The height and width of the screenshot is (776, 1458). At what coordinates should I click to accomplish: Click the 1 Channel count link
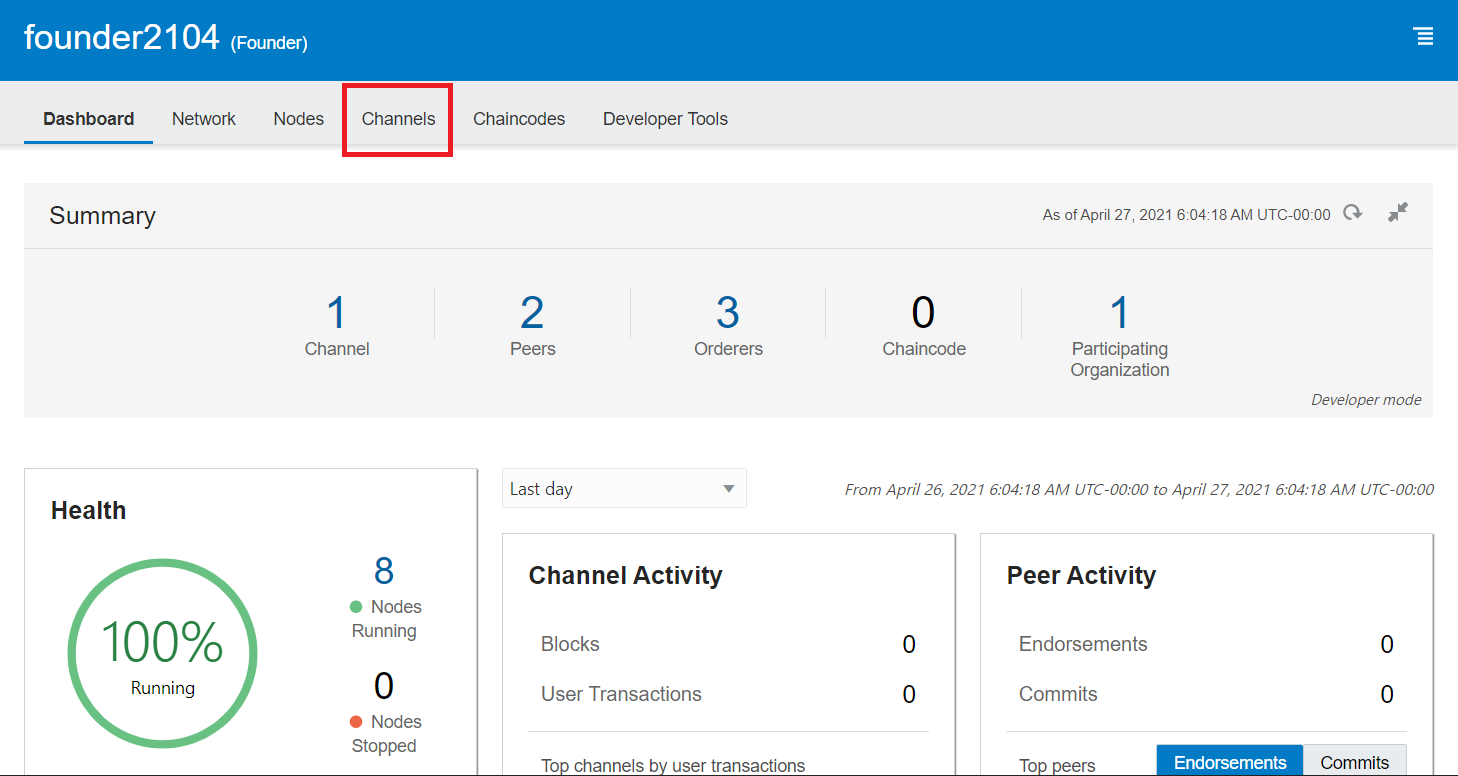click(x=337, y=314)
